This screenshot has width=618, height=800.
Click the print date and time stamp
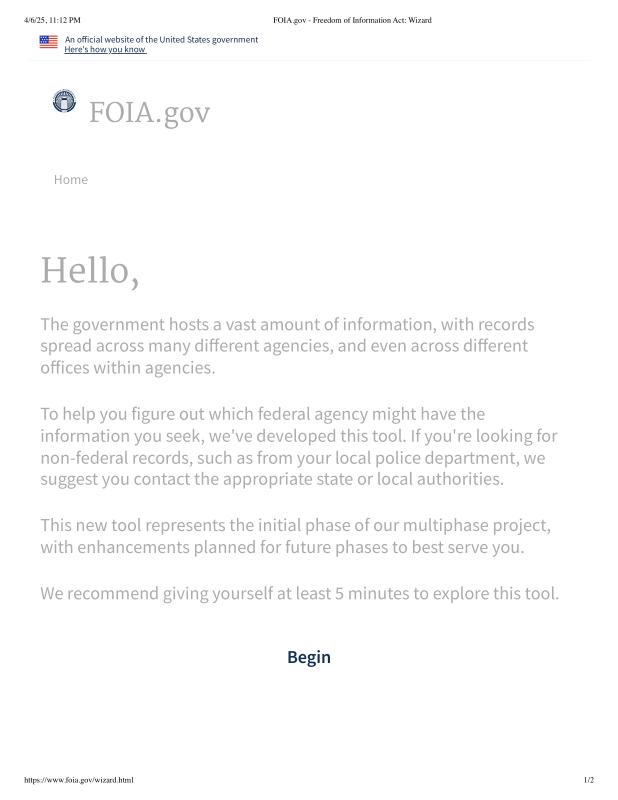click(52, 20)
